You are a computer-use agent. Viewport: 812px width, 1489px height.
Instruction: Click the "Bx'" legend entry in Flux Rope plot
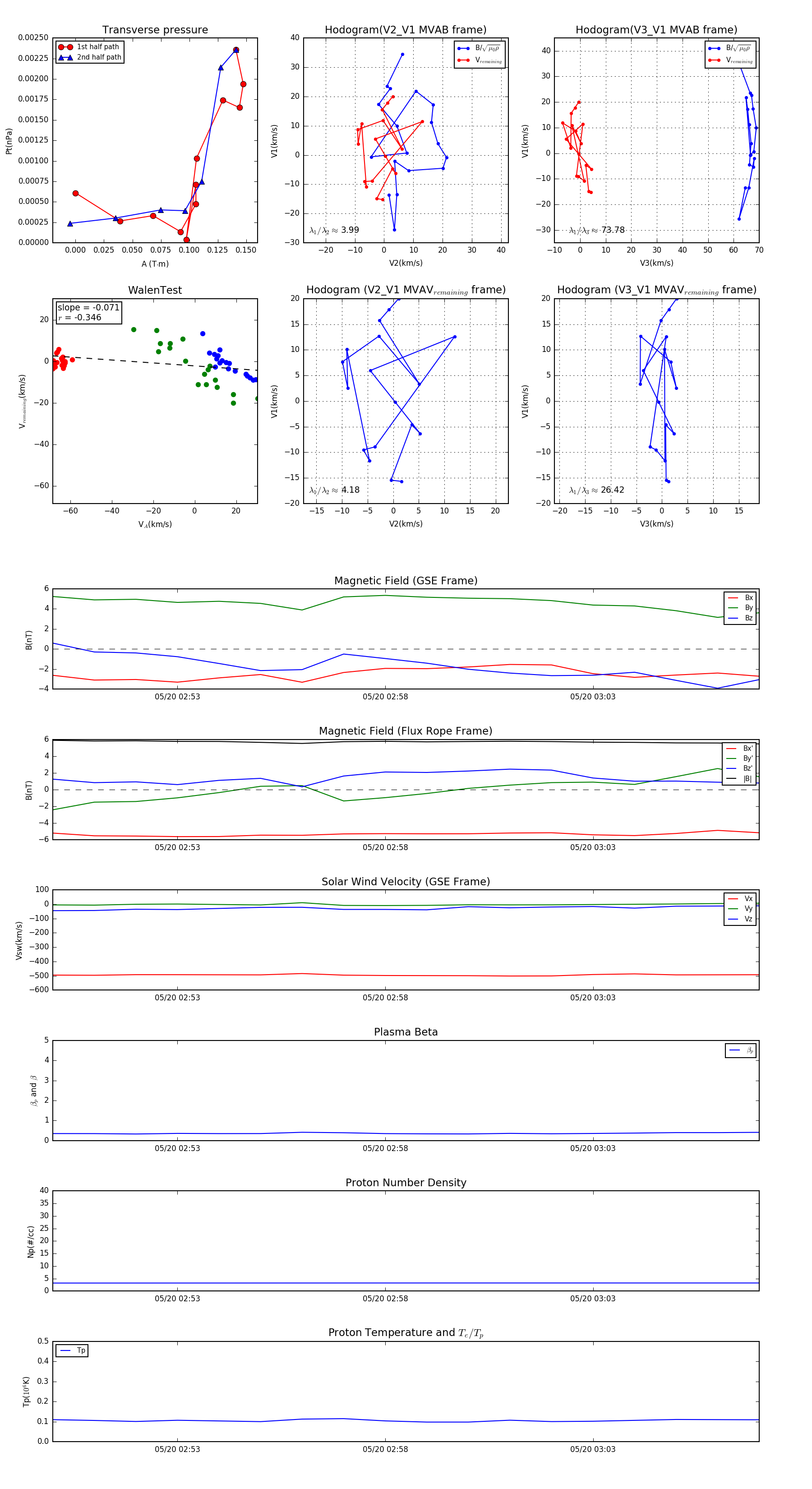click(739, 748)
